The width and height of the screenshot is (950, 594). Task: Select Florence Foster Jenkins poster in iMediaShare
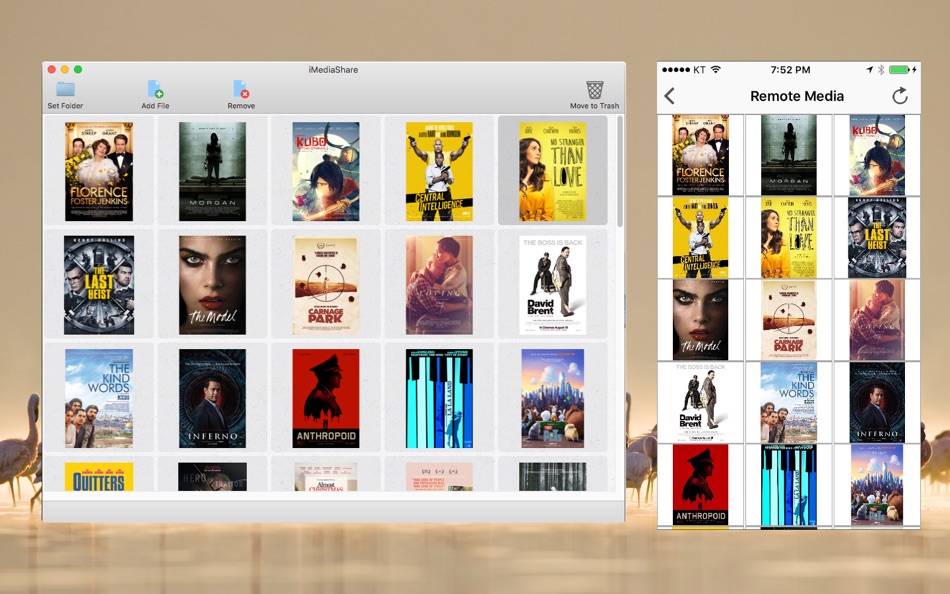tap(99, 172)
